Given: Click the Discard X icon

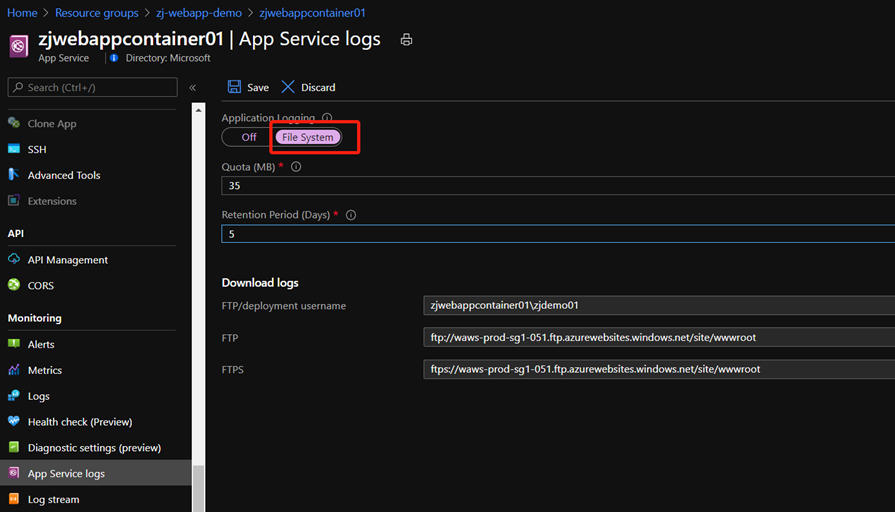Looking at the screenshot, I should point(288,87).
